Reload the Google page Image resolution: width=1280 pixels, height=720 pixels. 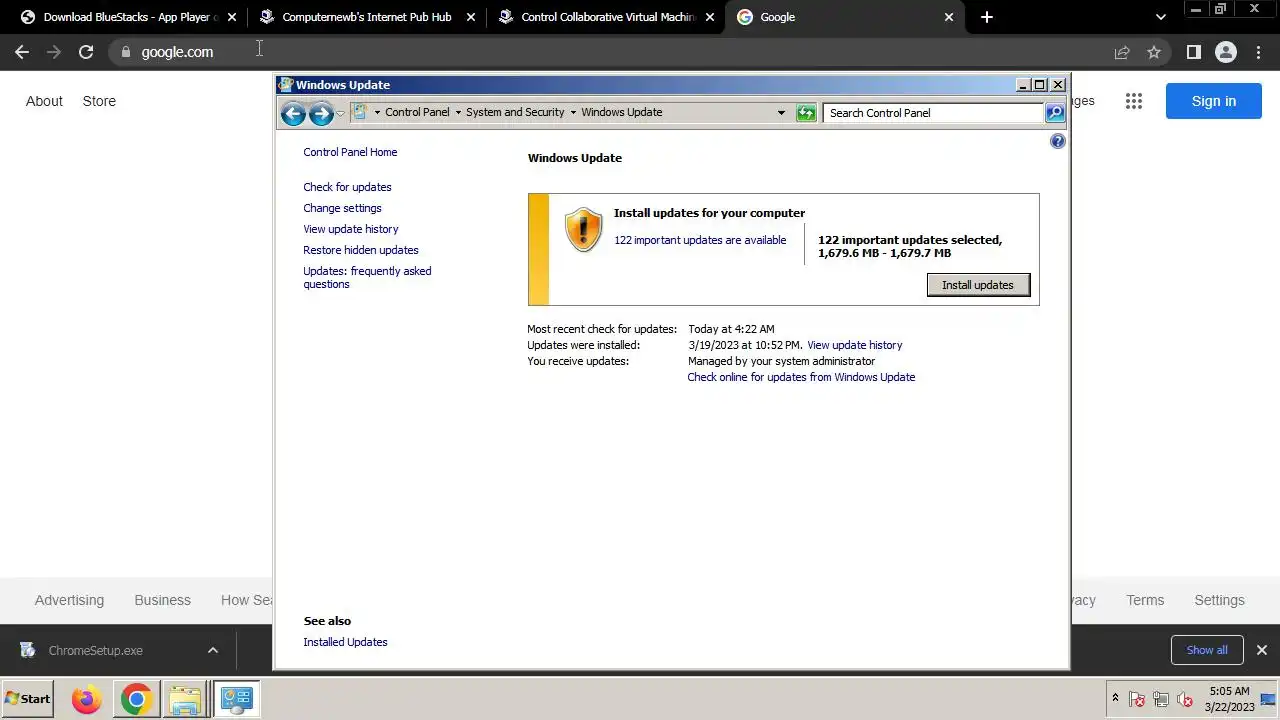click(86, 52)
